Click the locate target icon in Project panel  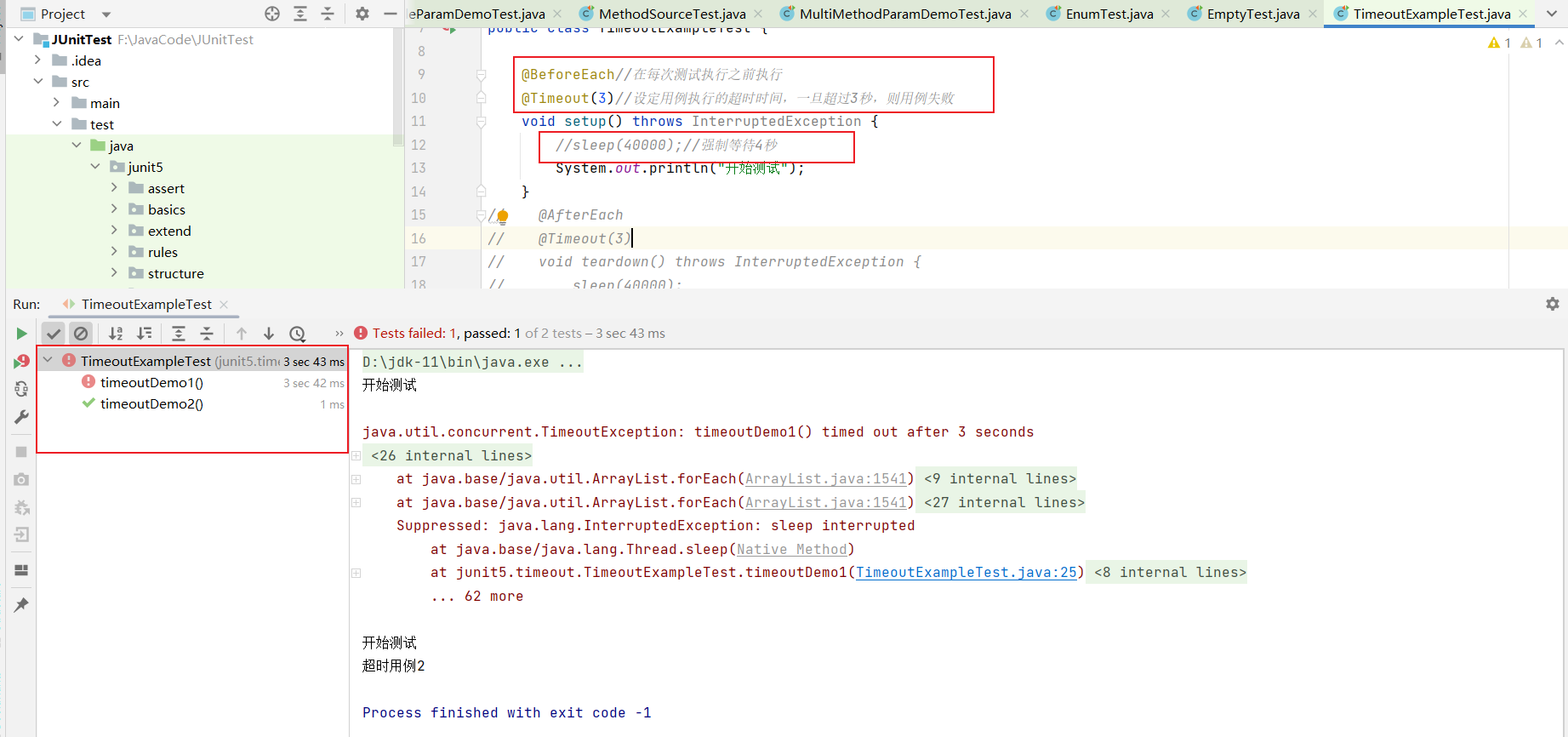click(272, 14)
